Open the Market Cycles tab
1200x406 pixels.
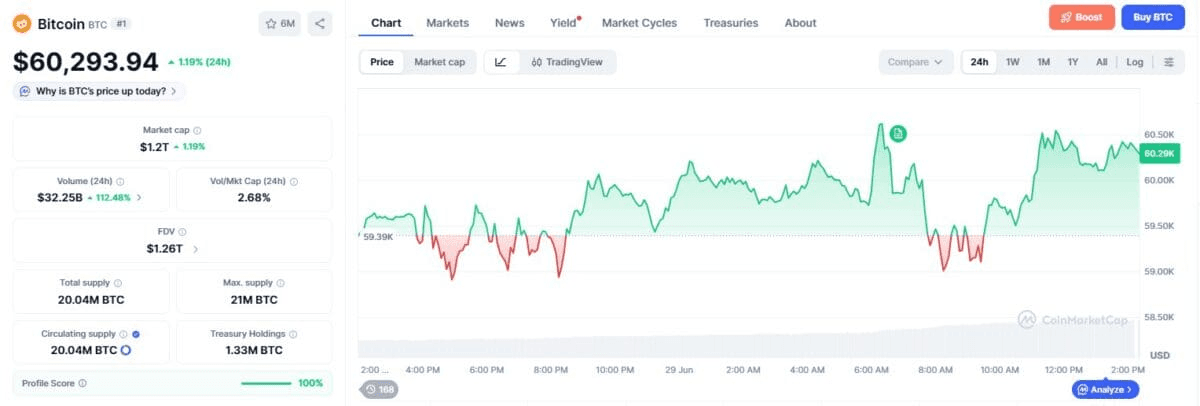639,23
